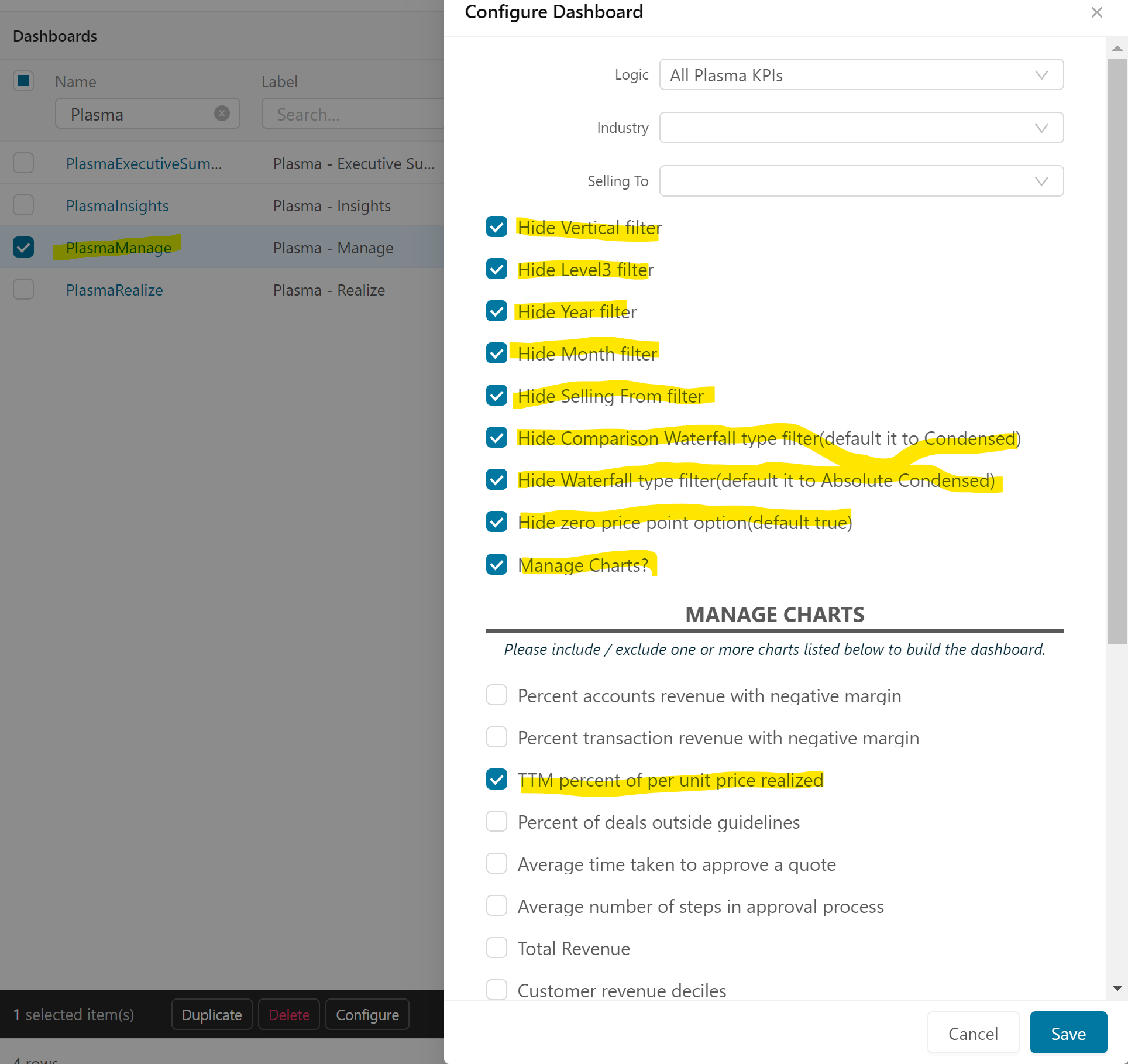Clear the Plasma name search field
Image resolution: width=1128 pixels, height=1064 pixels.
click(222, 114)
